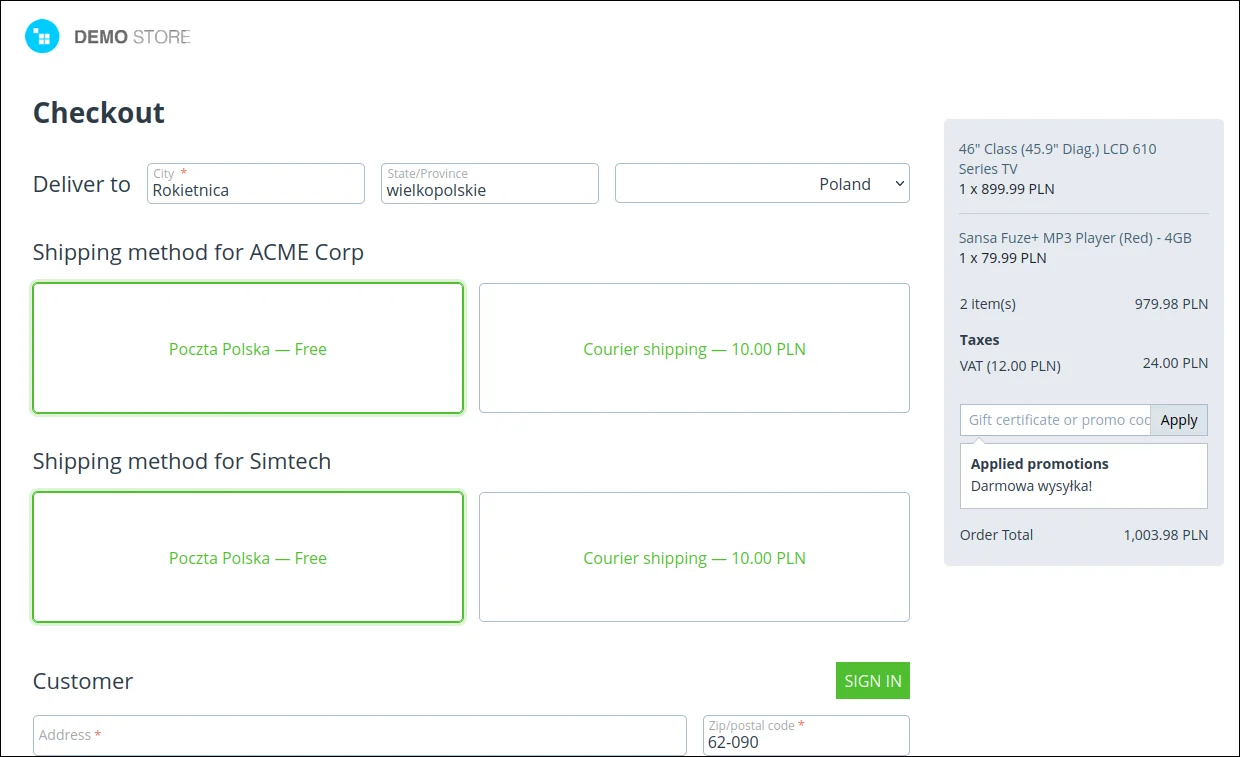Edit the State/Province field
1240x757 pixels.
coord(490,184)
